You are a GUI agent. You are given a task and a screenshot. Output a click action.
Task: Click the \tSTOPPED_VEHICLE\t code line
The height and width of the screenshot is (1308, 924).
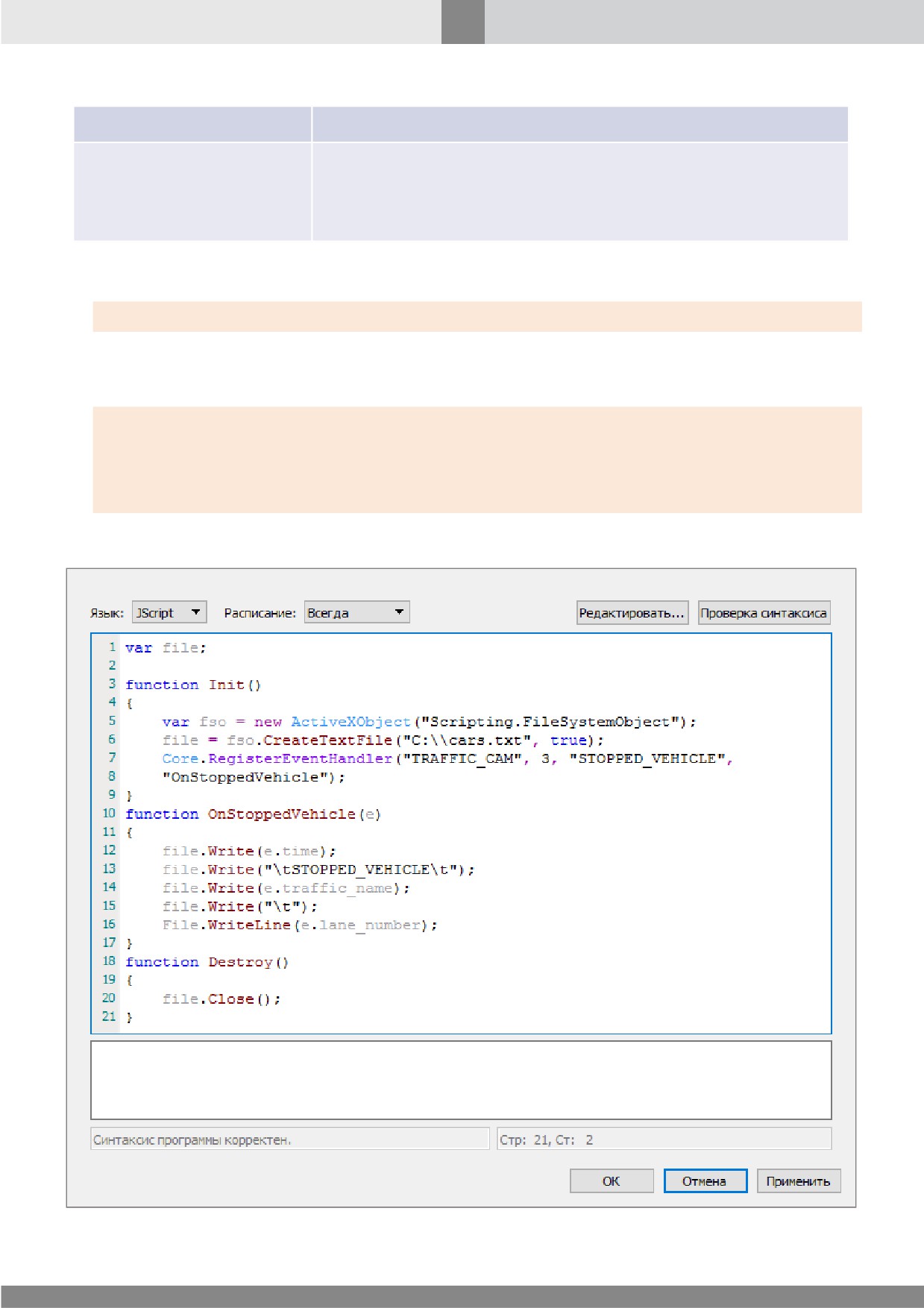coord(318,870)
